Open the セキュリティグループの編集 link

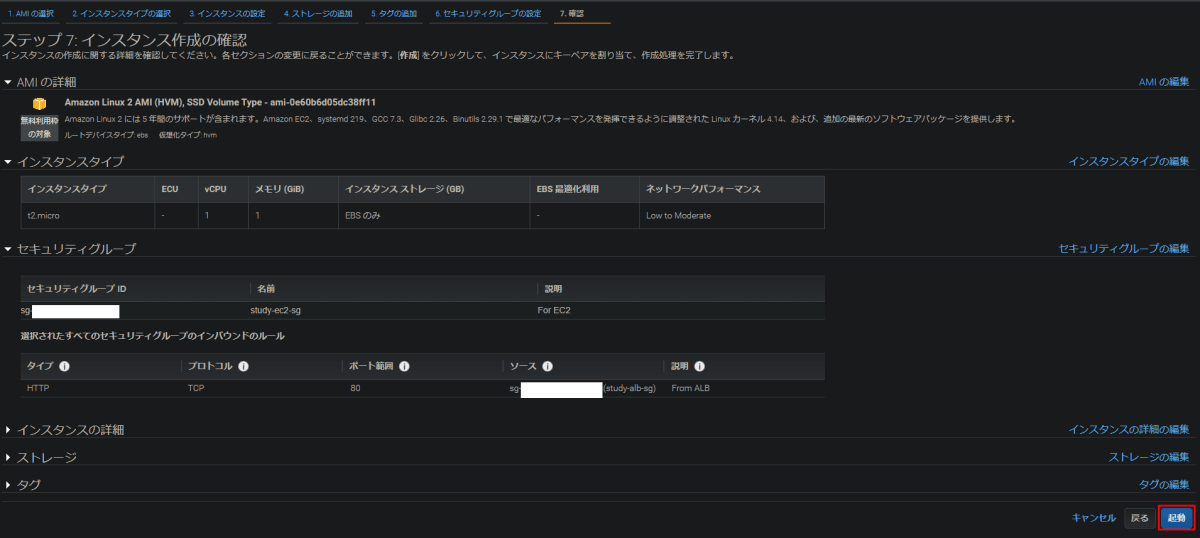coord(1124,248)
